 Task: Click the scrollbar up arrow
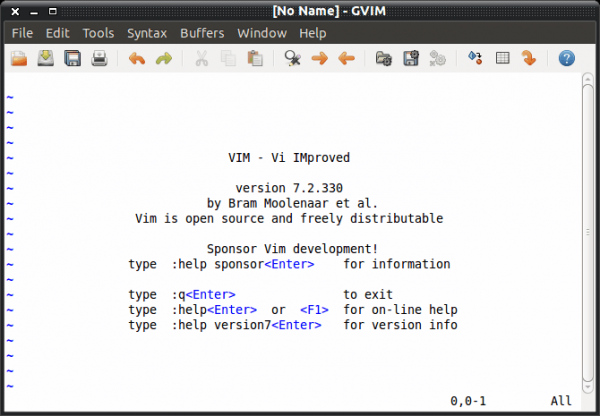[588, 79]
